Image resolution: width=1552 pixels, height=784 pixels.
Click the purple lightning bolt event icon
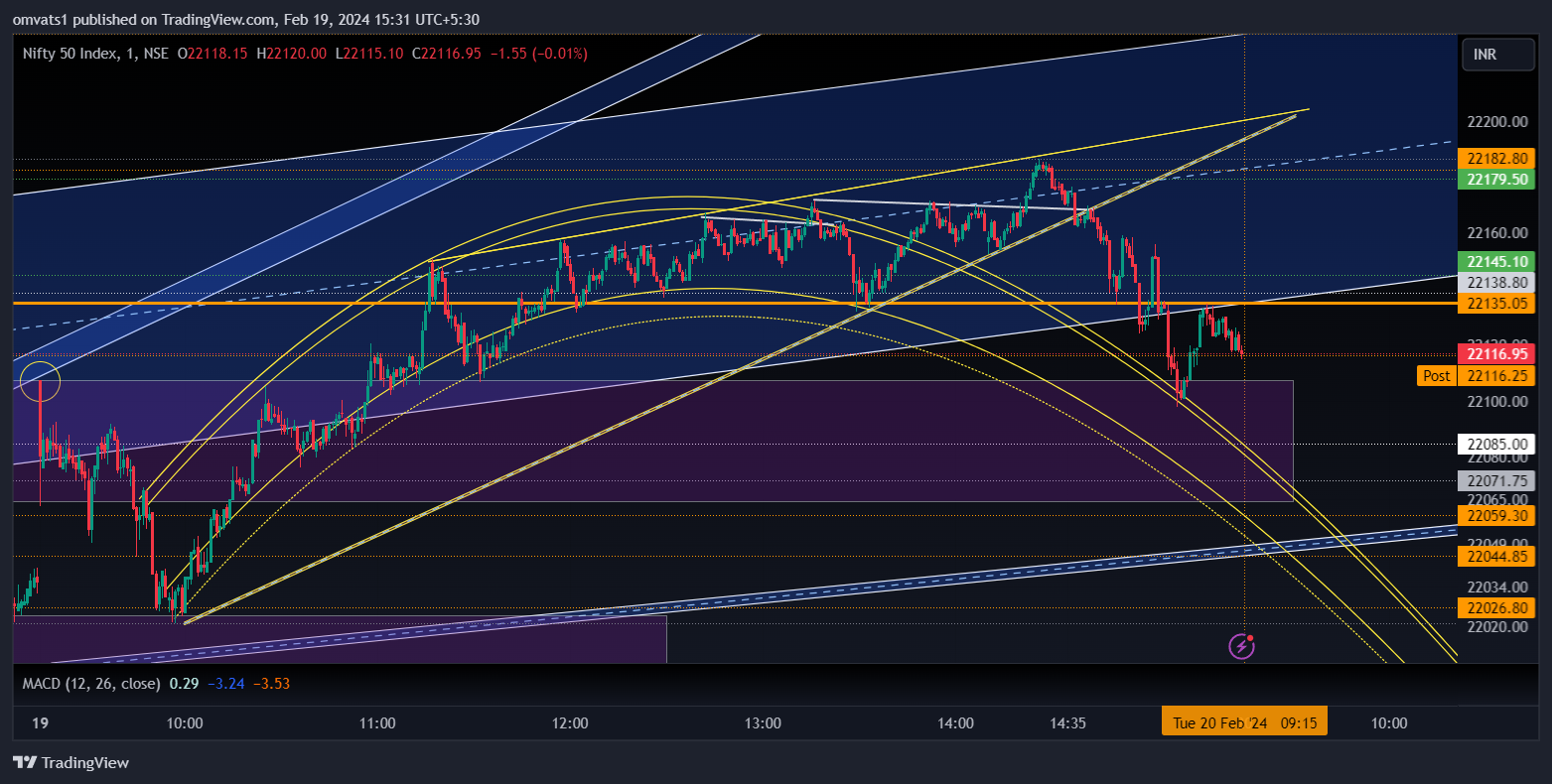click(1242, 647)
